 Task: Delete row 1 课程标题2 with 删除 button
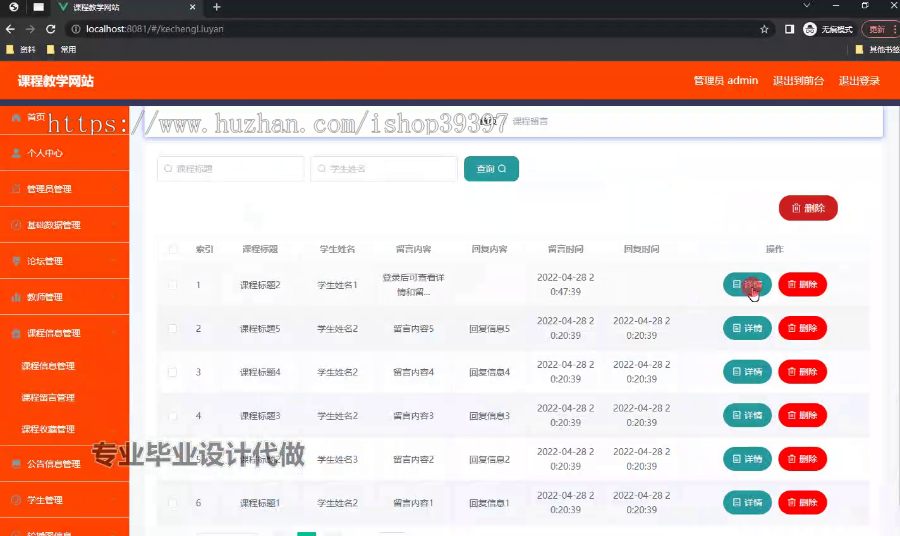click(x=802, y=285)
